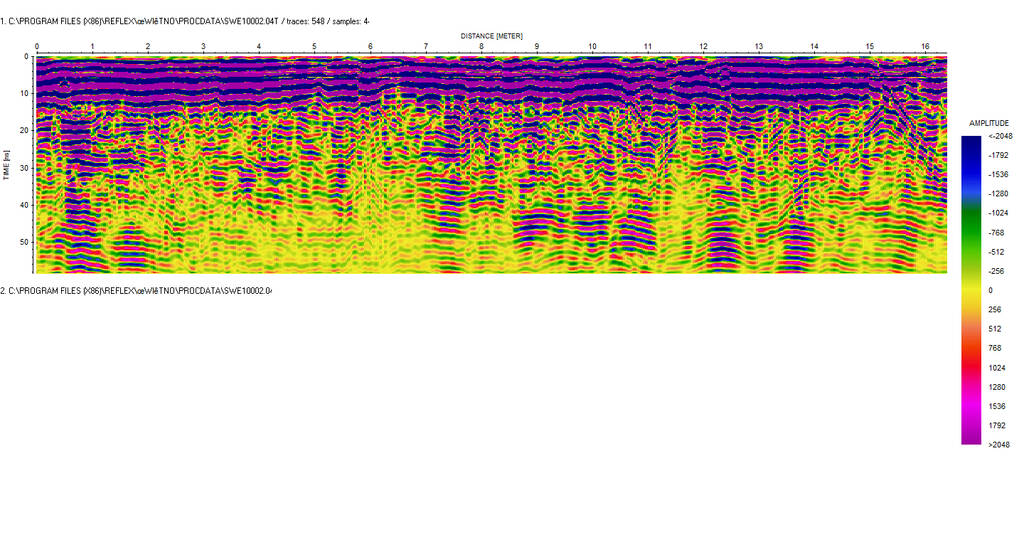Screen dimensions: 1024x552
Task: Click the DISTANCE [METER] axis title
Action: (x=491, y=35)
